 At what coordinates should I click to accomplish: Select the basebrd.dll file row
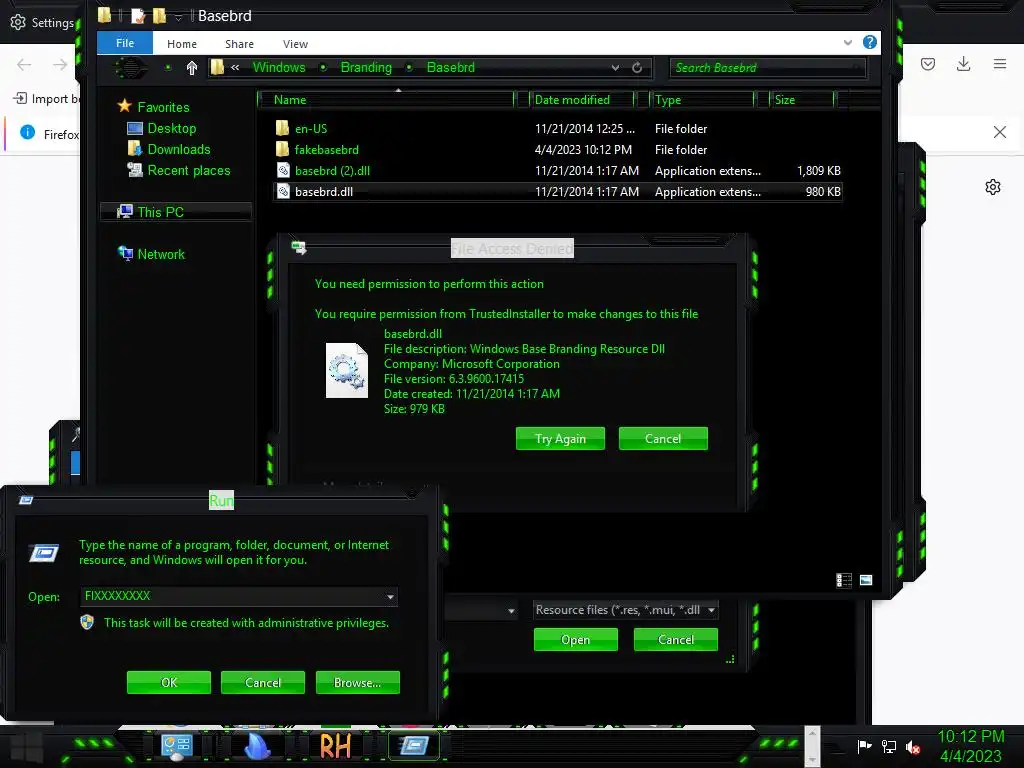(x=558, y=191)
